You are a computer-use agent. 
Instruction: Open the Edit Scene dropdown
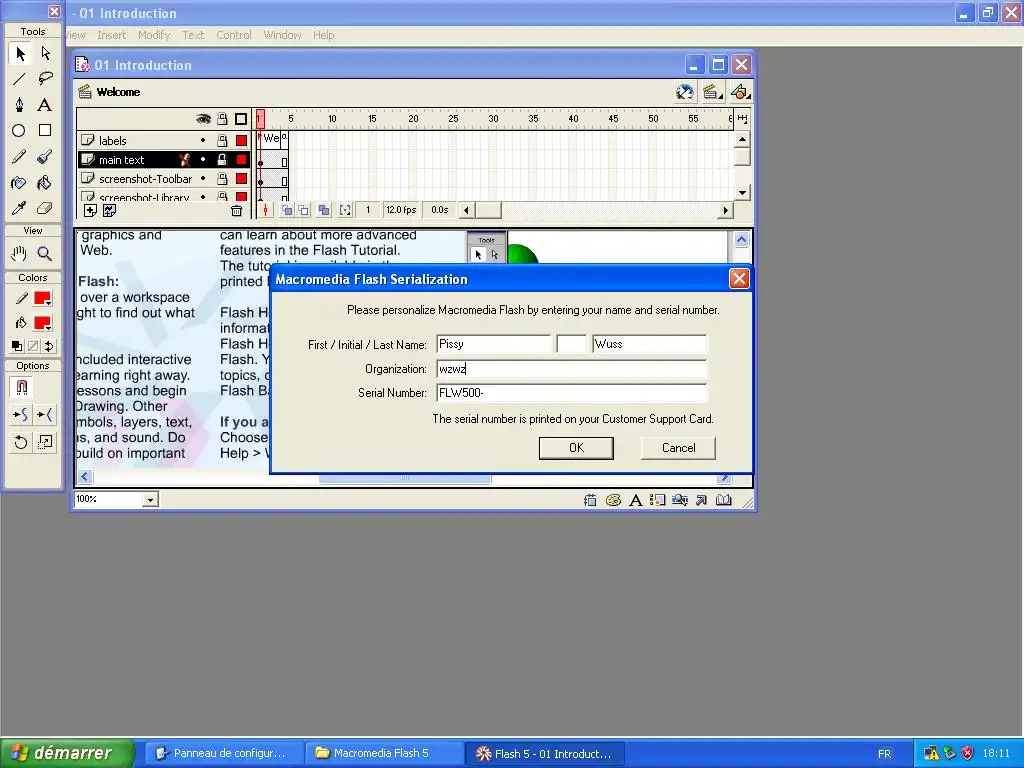[x=712, y=93]
